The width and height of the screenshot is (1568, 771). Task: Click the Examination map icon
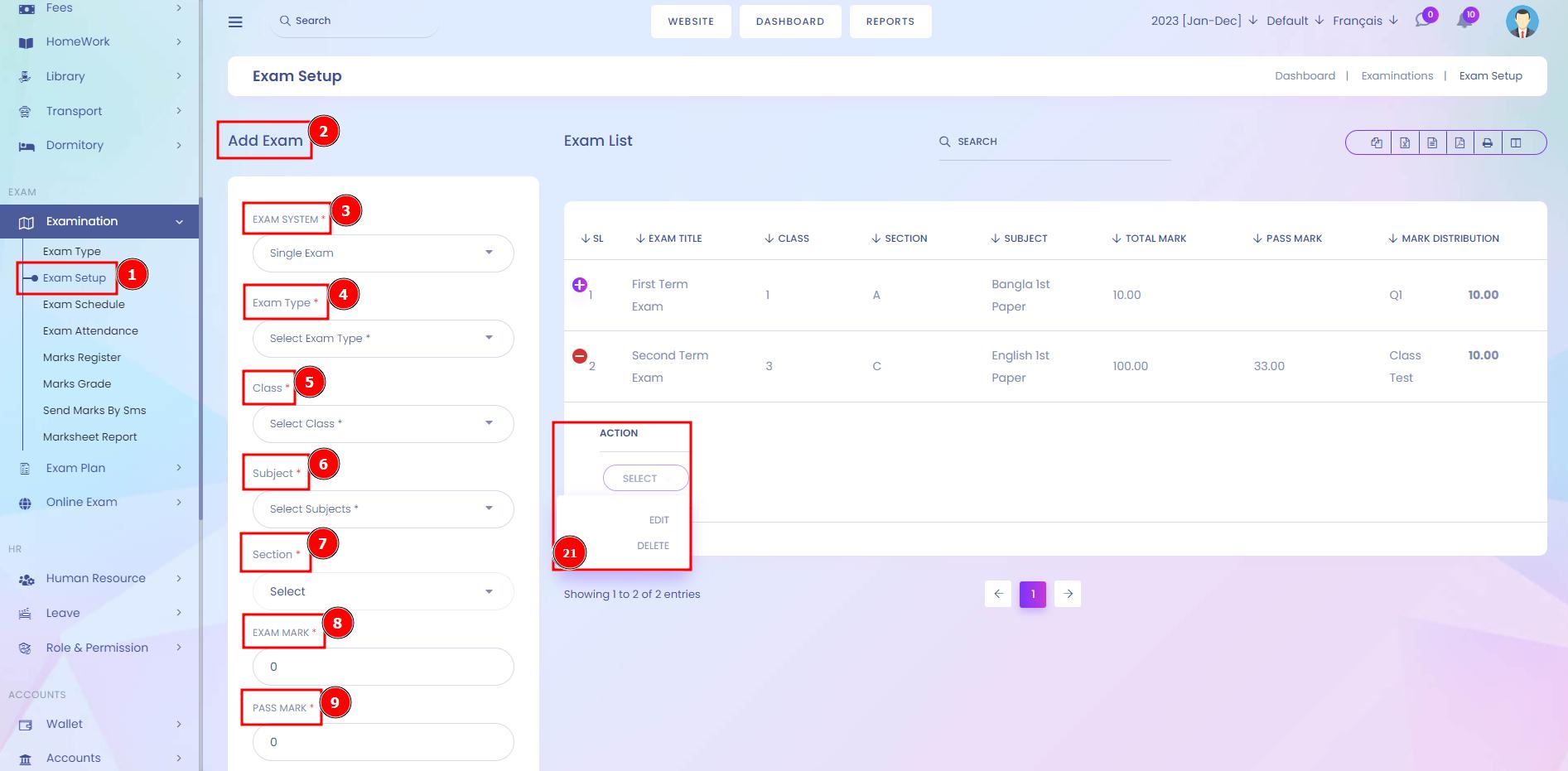[27, 222]
